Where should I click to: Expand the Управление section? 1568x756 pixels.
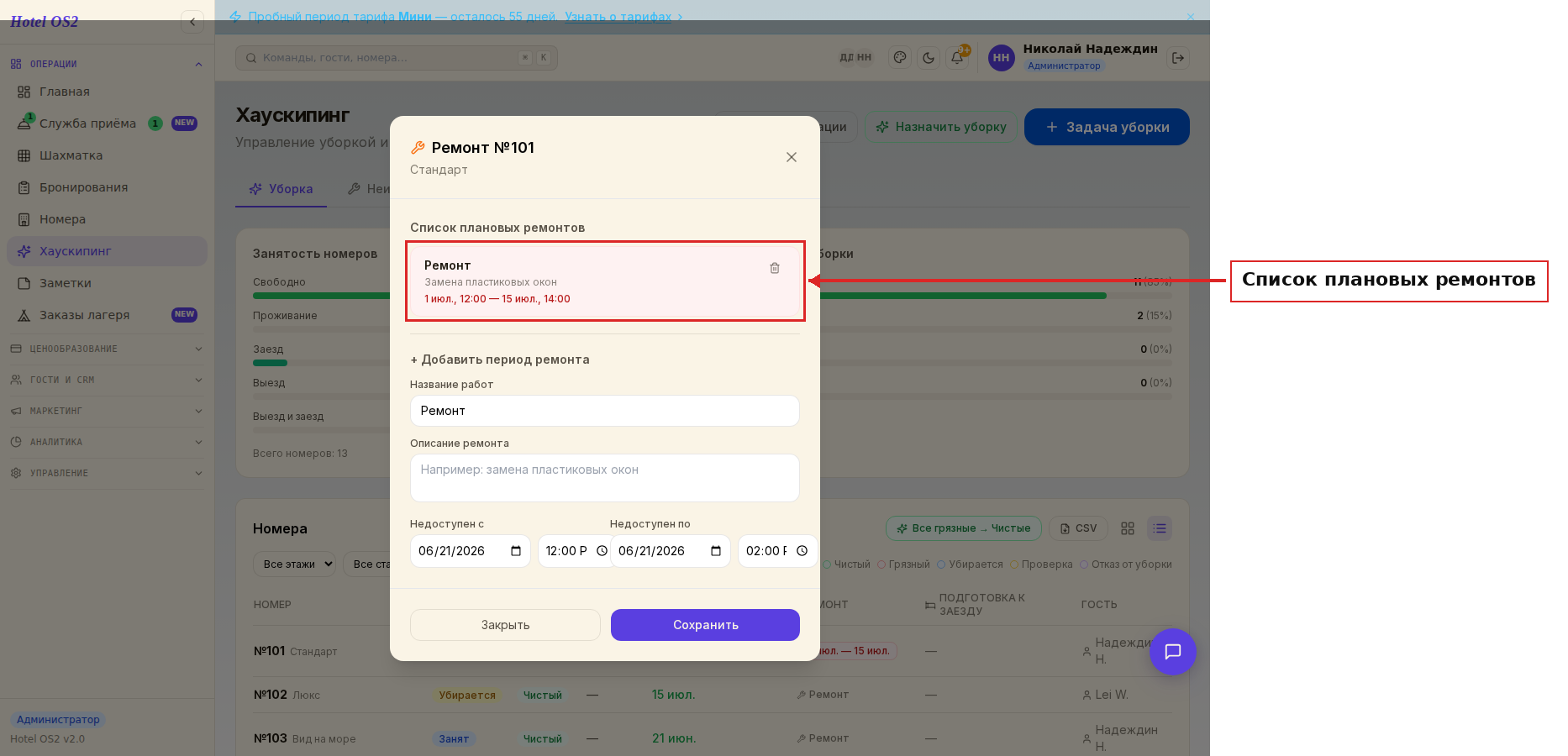107,473
